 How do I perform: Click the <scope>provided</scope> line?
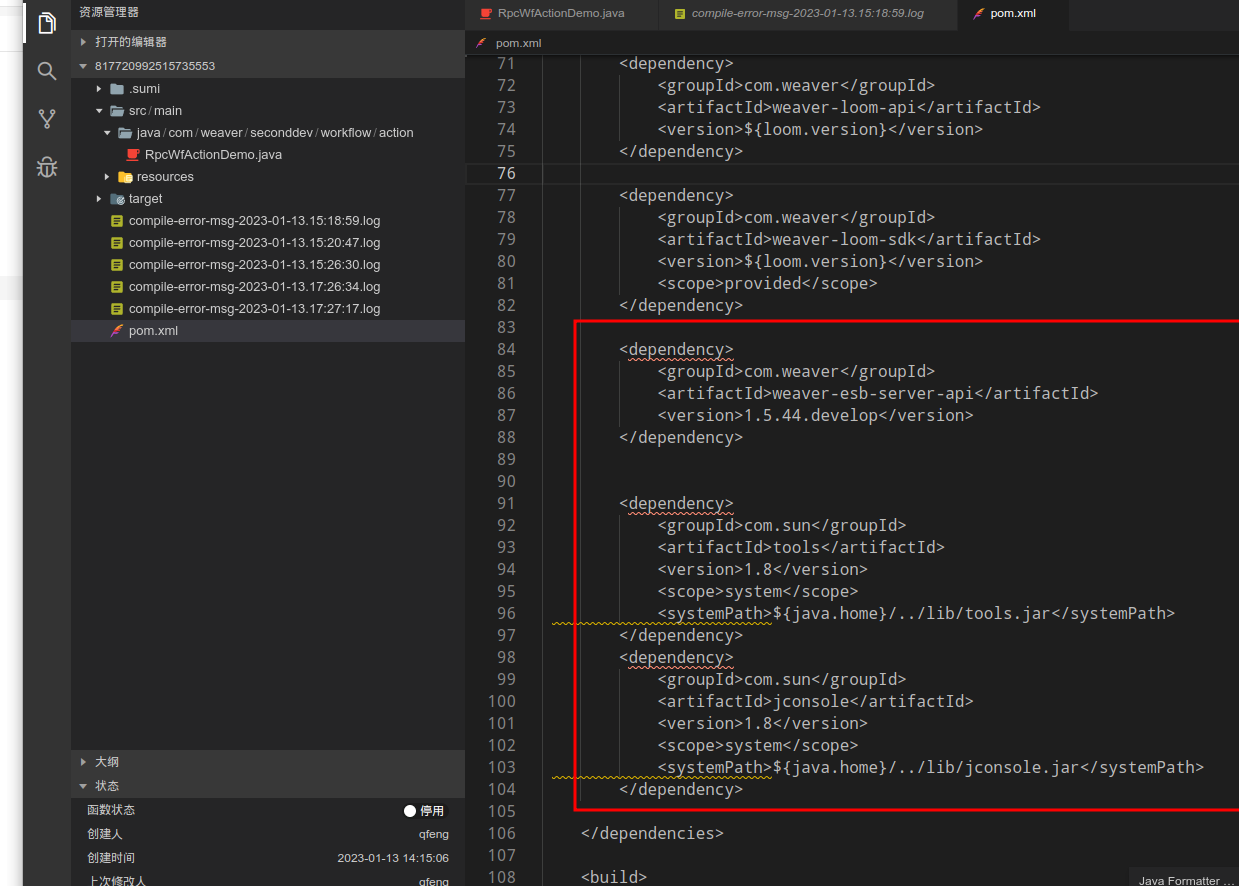pyautogui.click(x=767, y=283)
